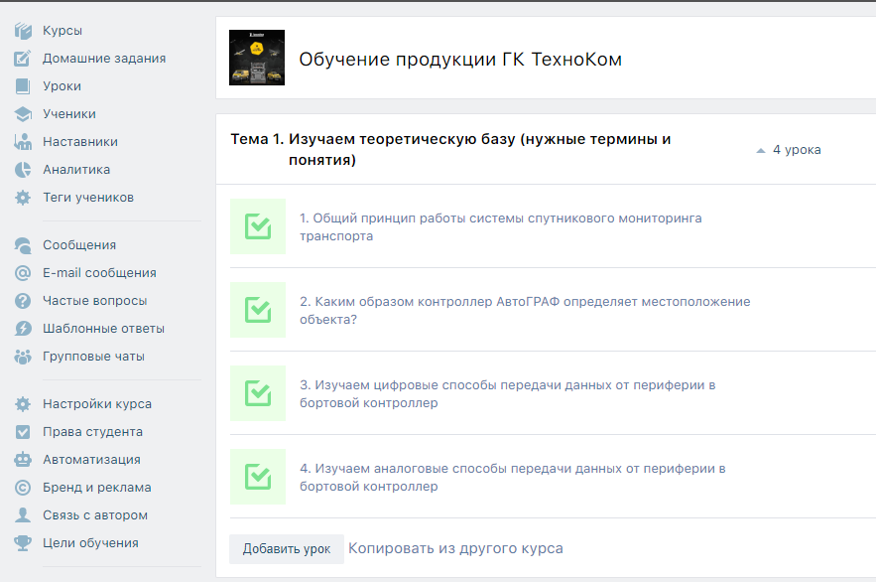Screen dimensions: 876x582
Task: Click the Добавить урок button
Action: tap(287, 549)
